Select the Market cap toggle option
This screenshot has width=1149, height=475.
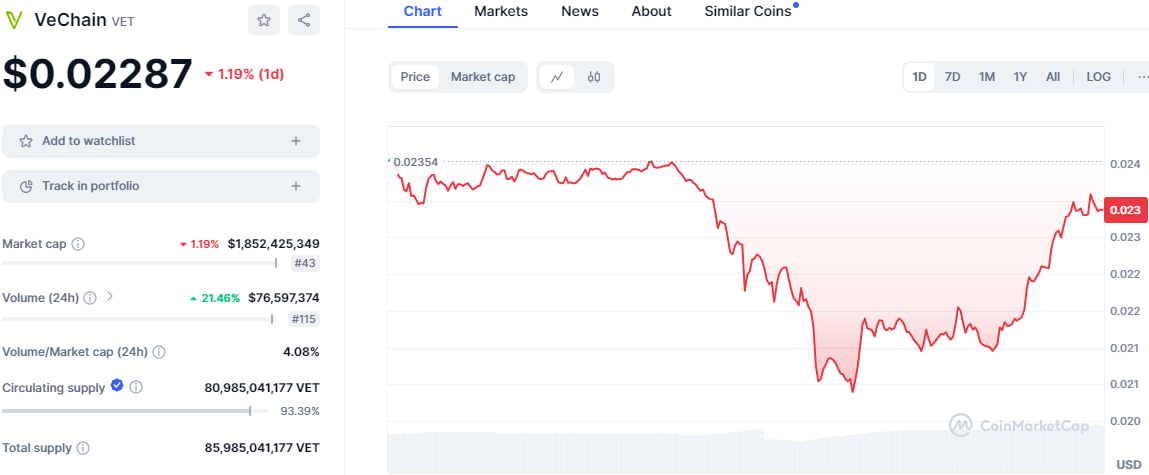tap(483, 77)
